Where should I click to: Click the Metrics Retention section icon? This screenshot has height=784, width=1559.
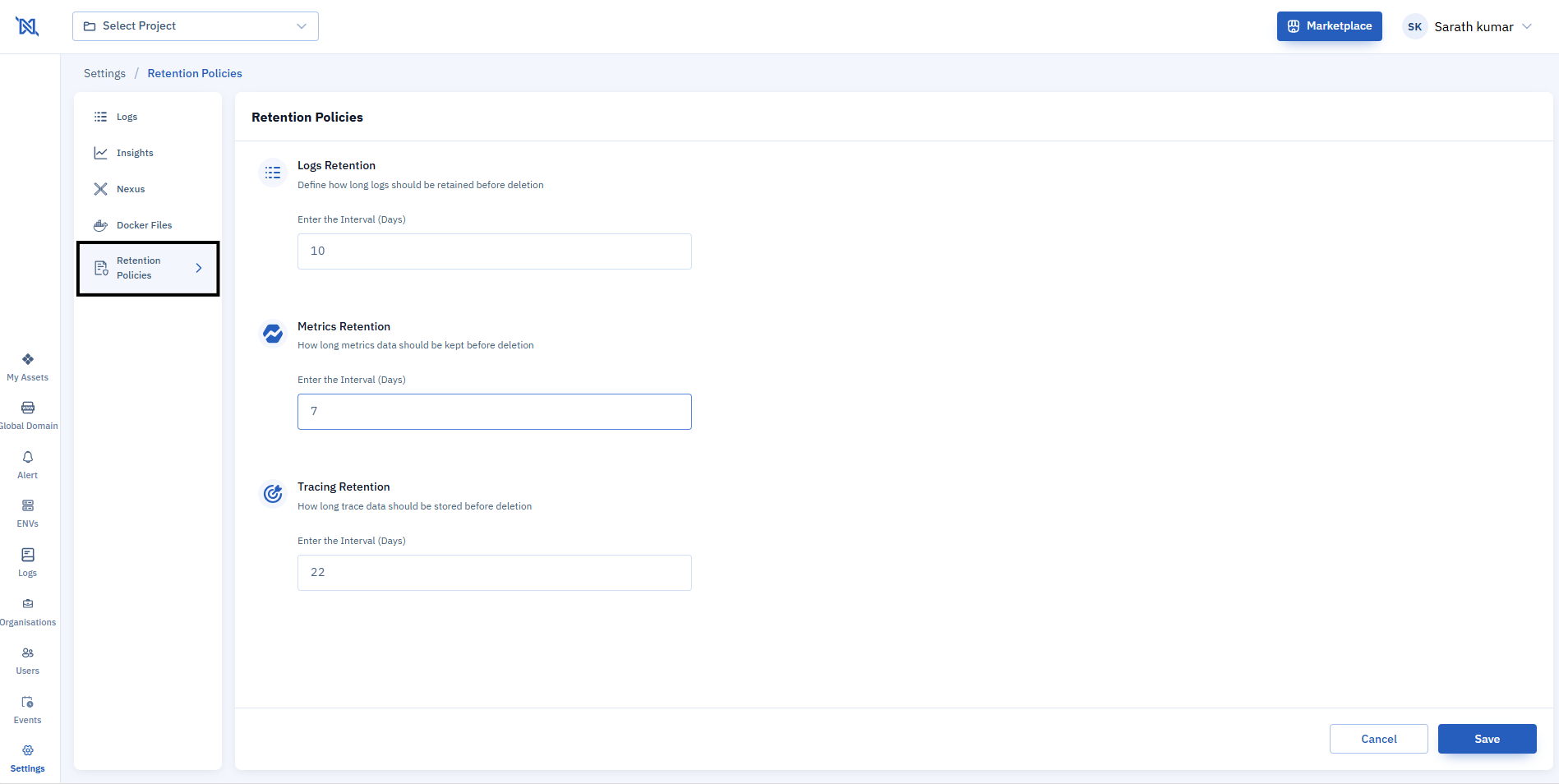(x=273, y=334)
